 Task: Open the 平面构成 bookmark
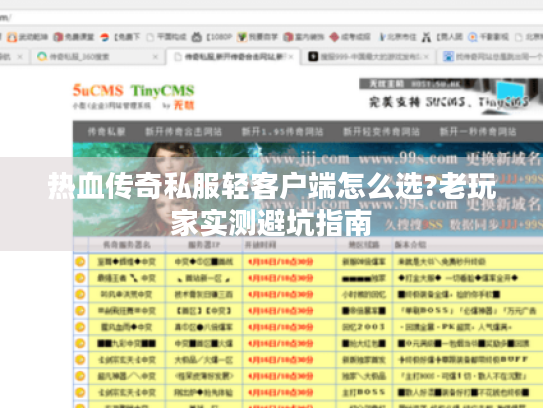(167, 37)
